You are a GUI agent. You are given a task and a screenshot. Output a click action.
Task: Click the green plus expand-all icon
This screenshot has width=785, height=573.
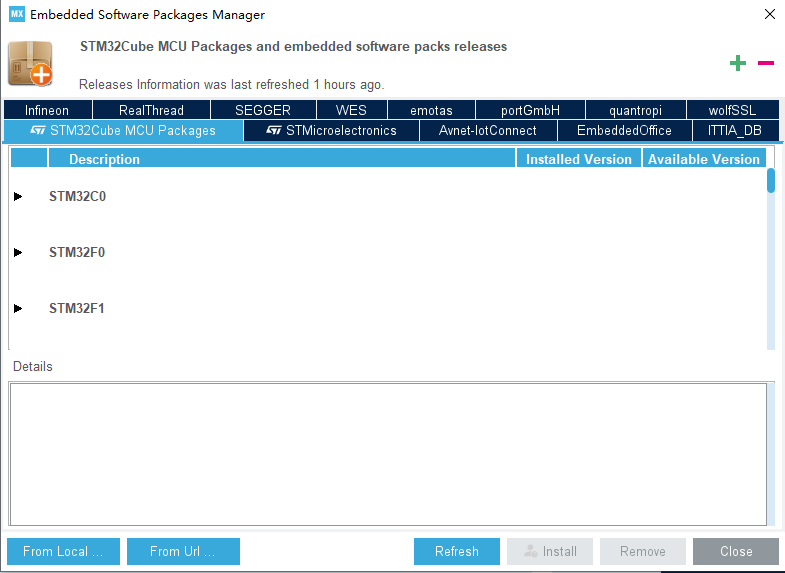pos(737,63)
